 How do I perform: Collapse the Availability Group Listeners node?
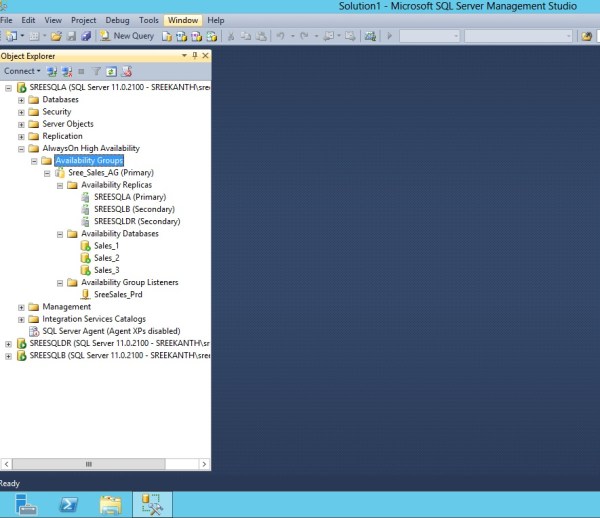coord(59,282)
